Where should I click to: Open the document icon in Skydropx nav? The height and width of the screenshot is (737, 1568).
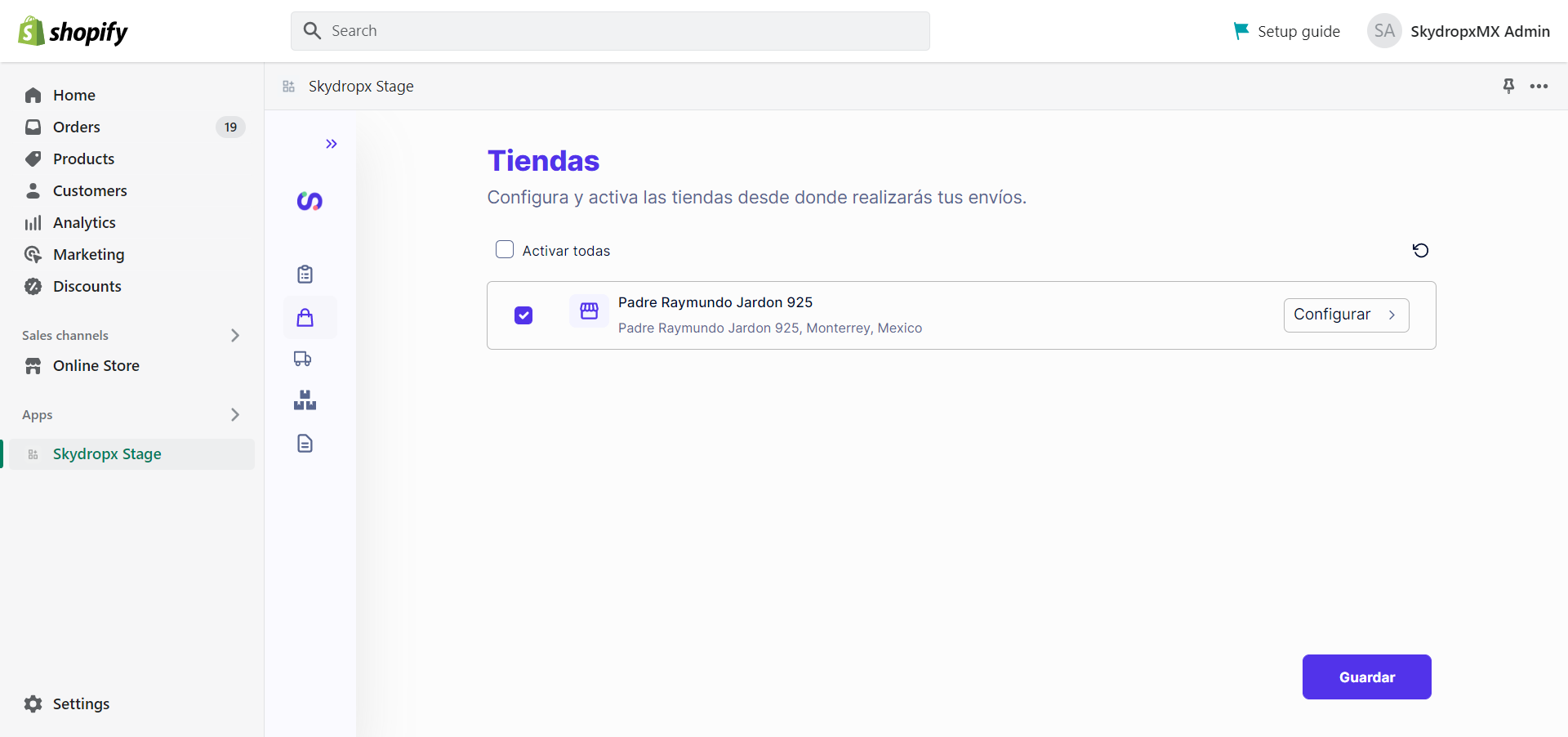pos(305,444)
